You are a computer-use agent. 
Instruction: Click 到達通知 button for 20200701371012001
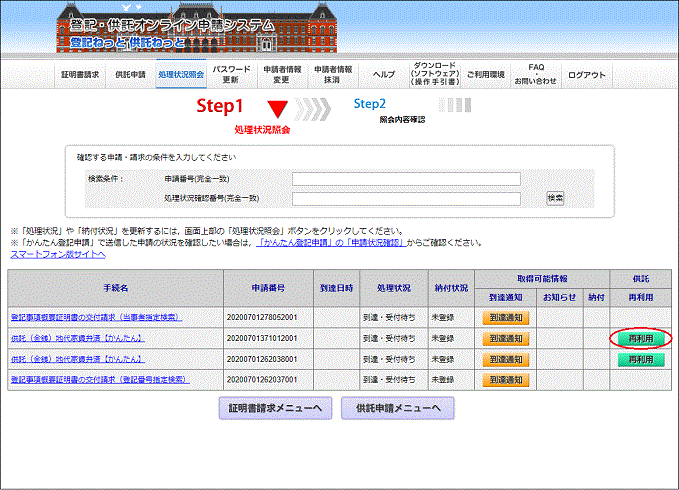[x=506, y=338]
